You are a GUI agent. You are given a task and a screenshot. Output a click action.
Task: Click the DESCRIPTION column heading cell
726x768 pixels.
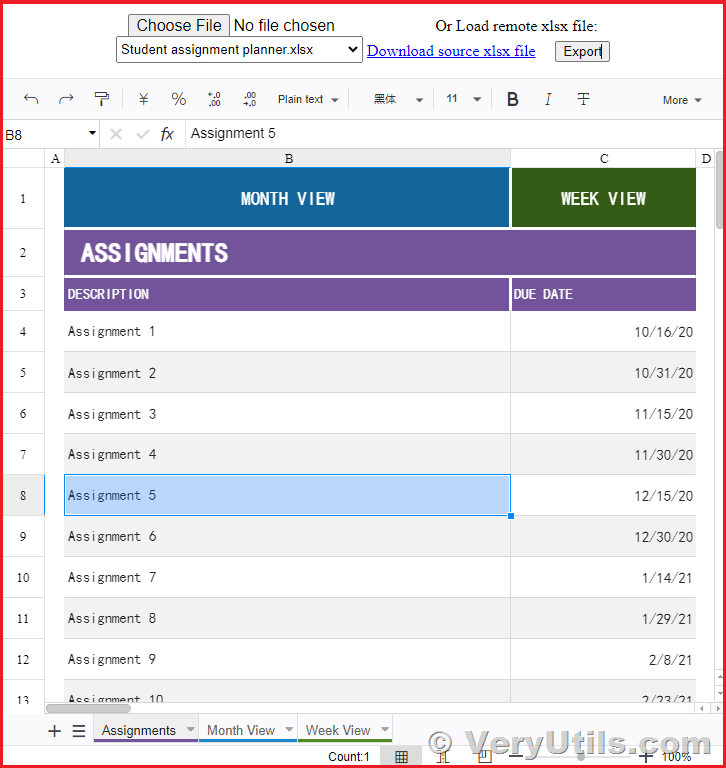[287, 294]
